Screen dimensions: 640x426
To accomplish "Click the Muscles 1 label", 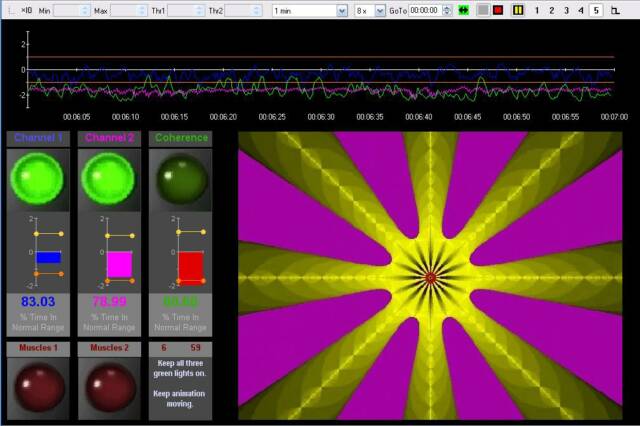I will (38, 348).
